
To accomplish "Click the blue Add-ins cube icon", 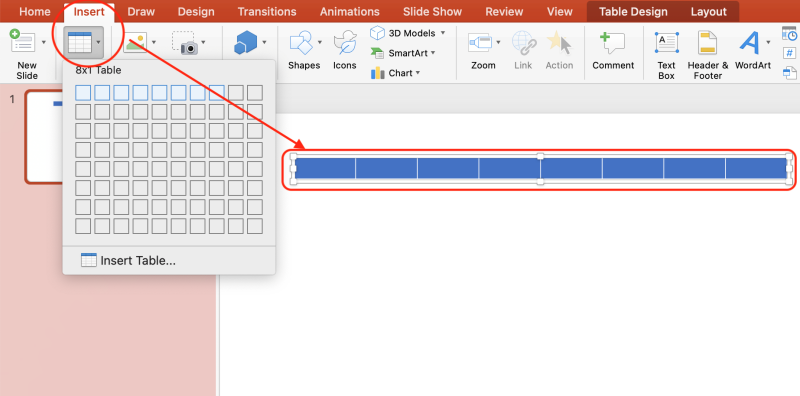I will pyautogui.click(x=245, y=42).
